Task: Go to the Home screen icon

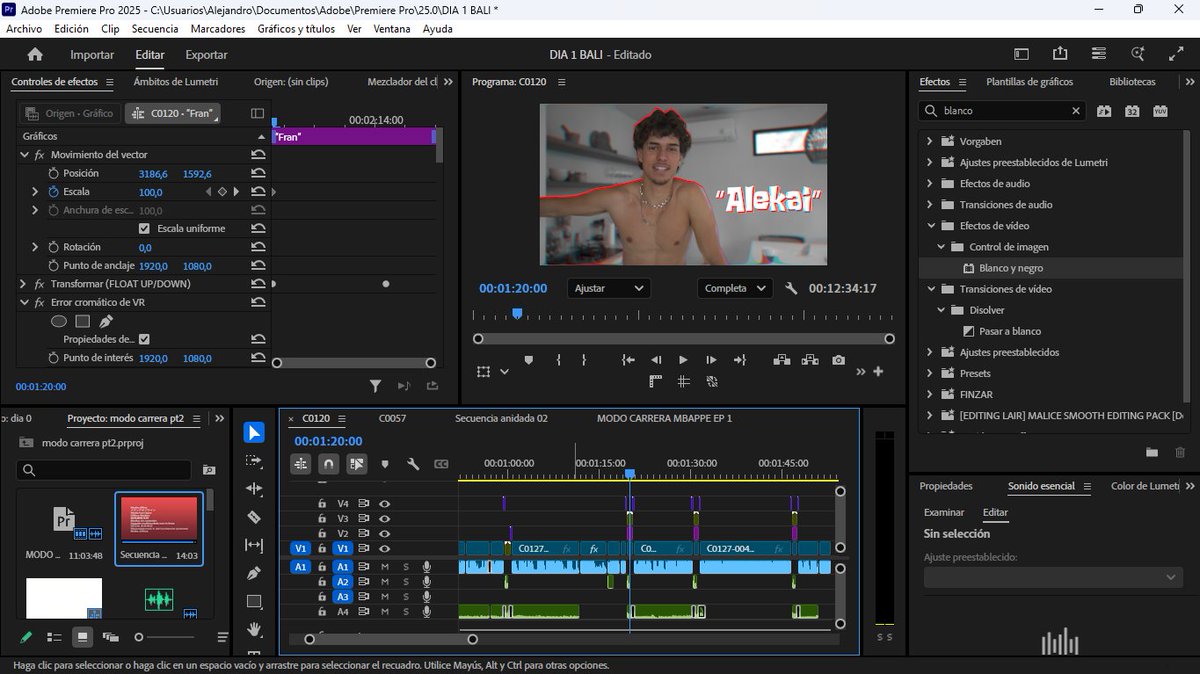Action: [35, 55]
